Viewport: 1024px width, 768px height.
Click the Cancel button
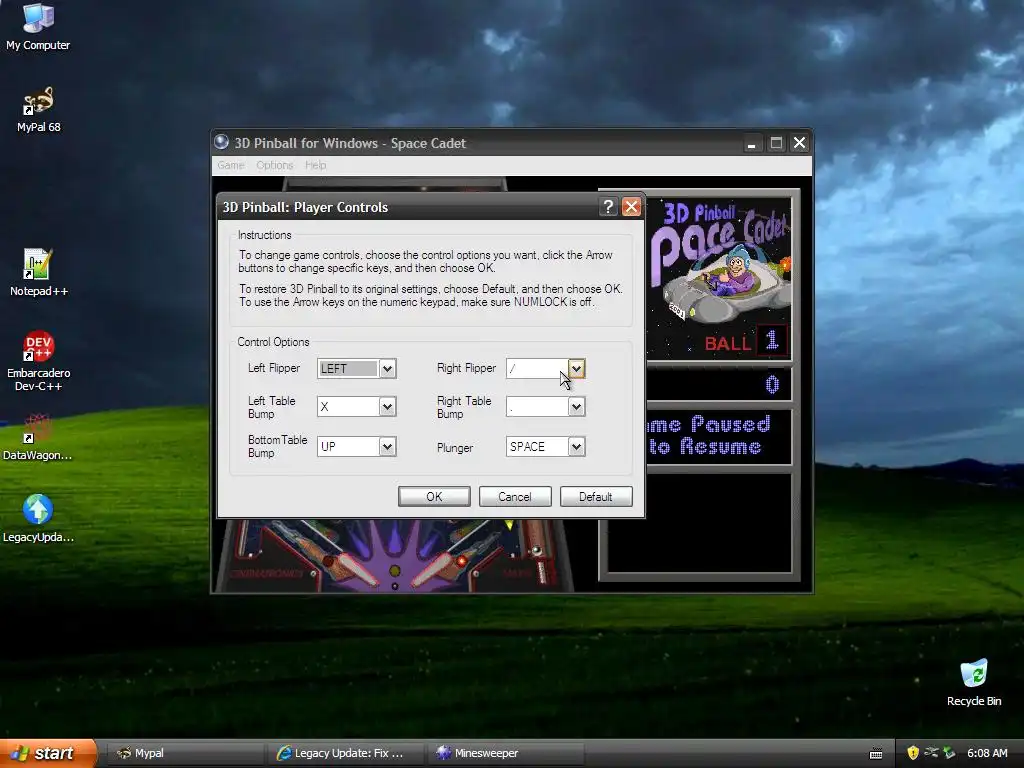click(x=515, y=496)
